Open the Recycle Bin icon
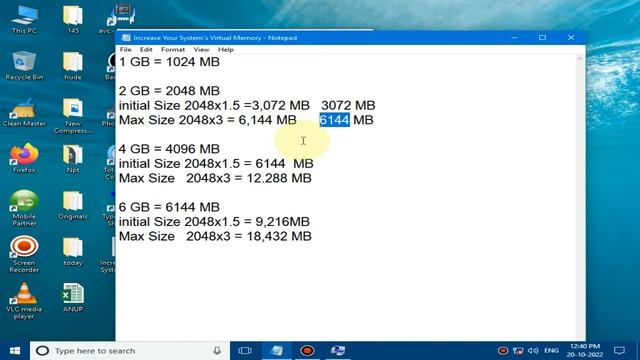The width and height of the screenshot is (640, 360). [x=24, y=65]
